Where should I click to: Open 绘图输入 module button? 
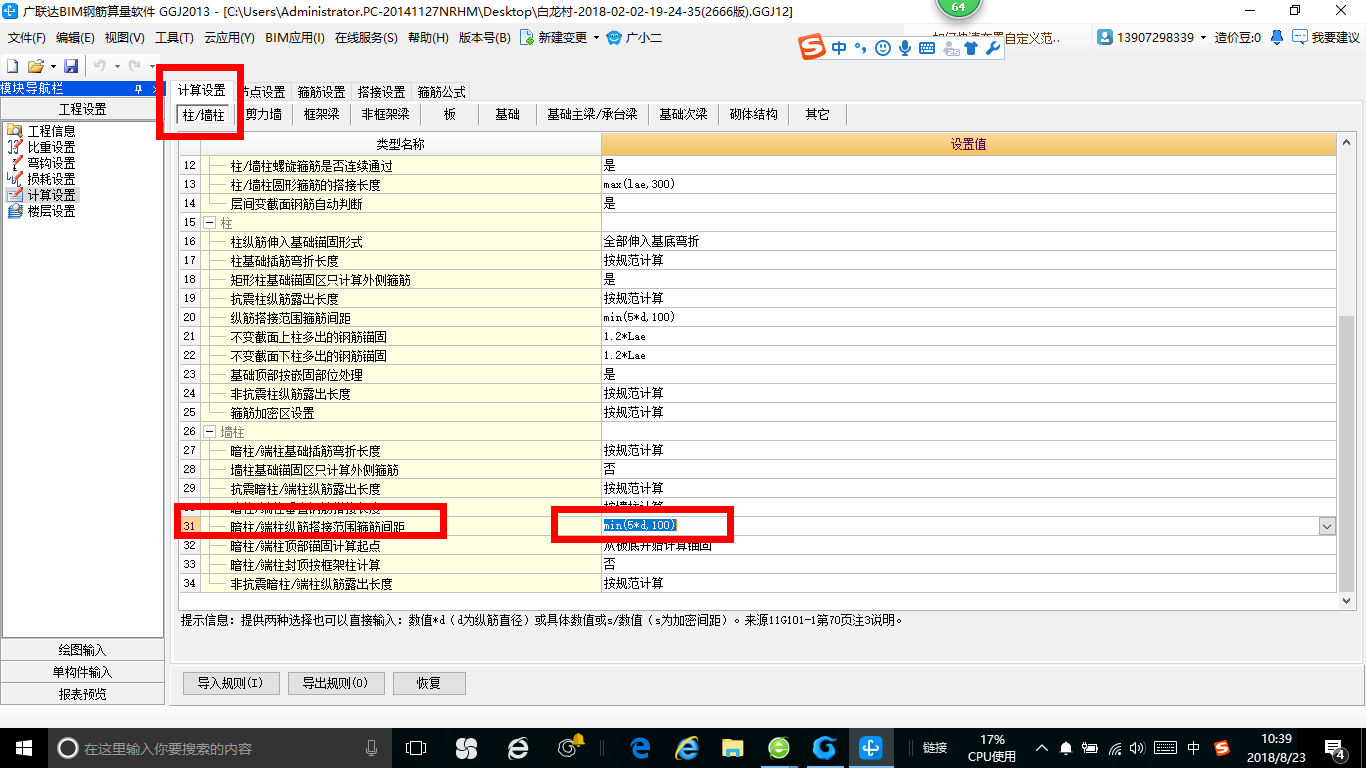tap(83, 650)
